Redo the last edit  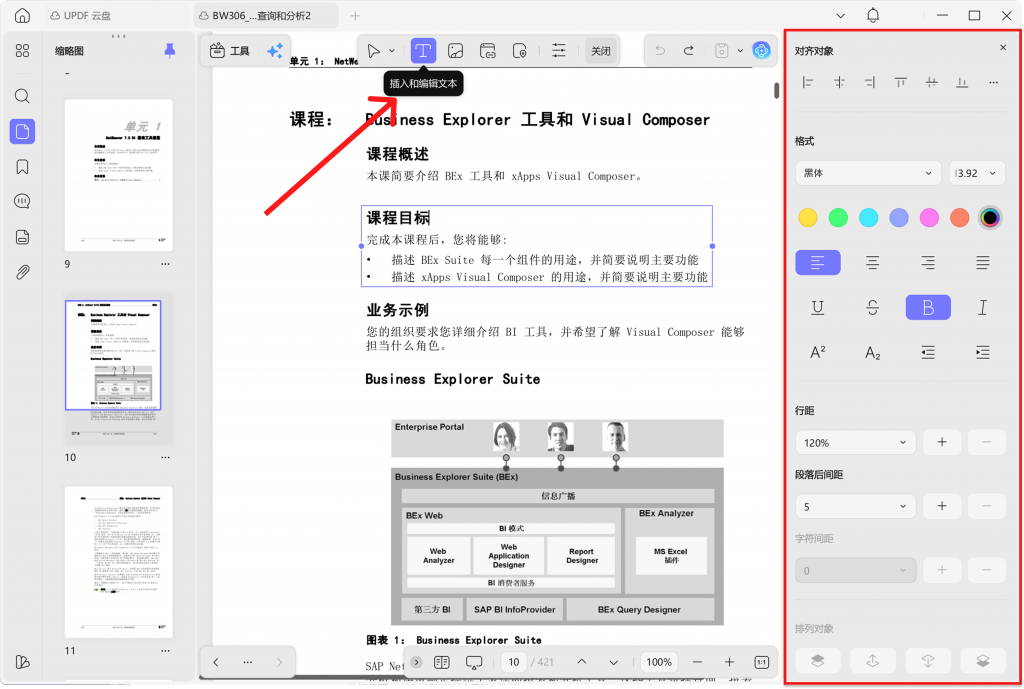[688, 51]
